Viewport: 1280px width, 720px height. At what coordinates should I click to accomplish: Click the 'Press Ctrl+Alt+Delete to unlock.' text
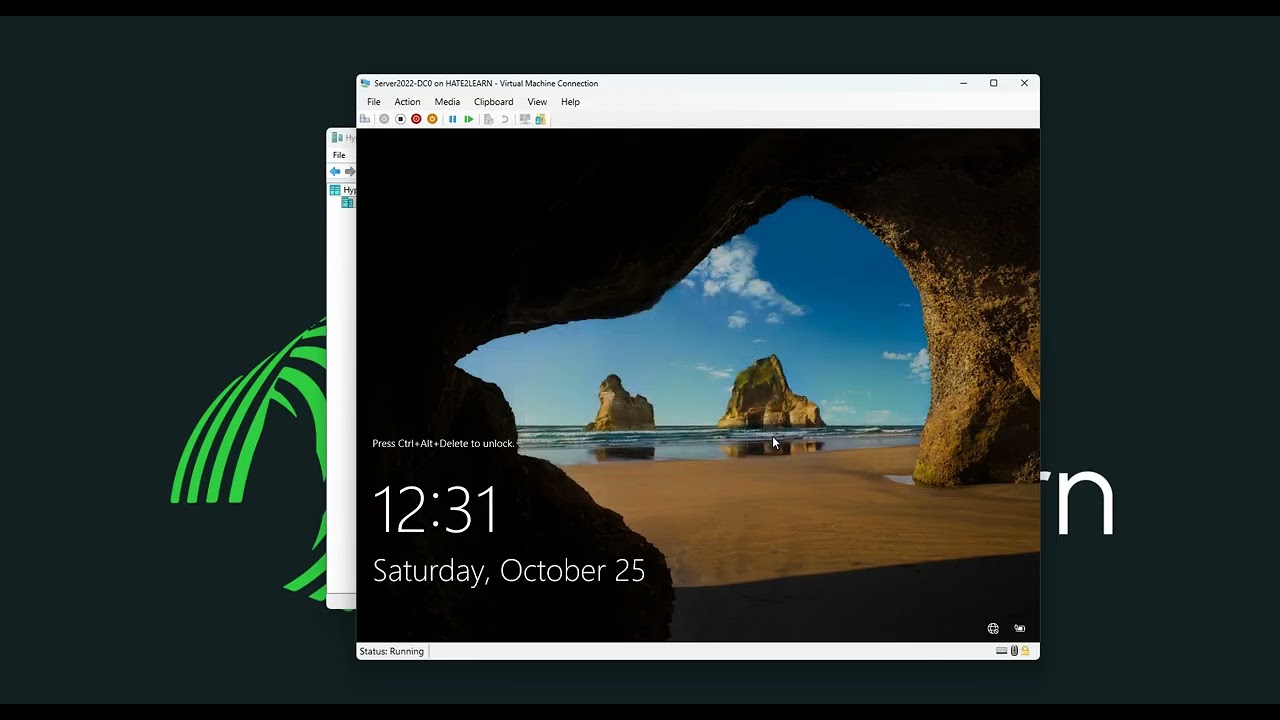(443, 443)
